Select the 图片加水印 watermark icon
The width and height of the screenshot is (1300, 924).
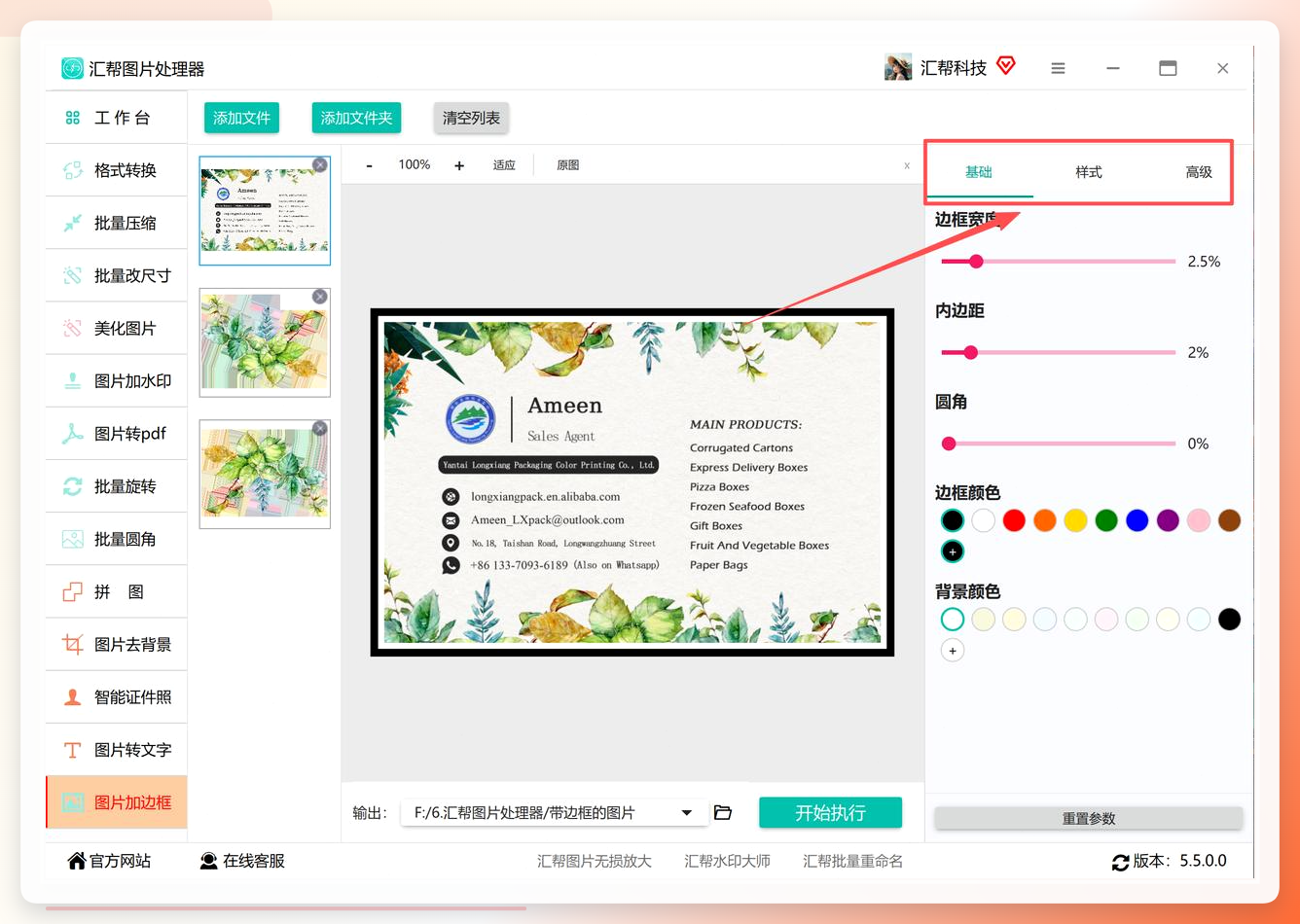tap(73, 381)
